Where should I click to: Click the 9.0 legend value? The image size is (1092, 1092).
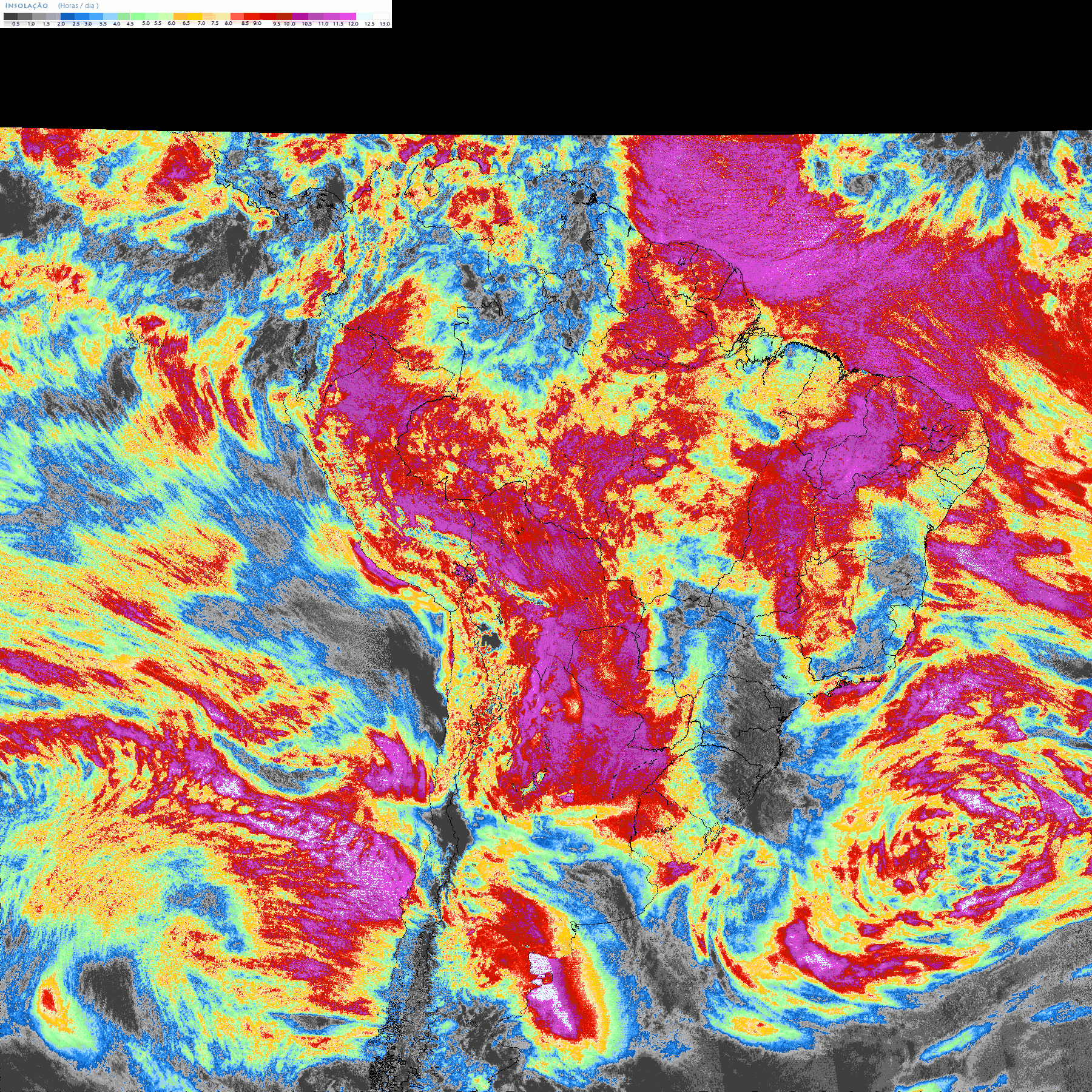tap(257, 23)
